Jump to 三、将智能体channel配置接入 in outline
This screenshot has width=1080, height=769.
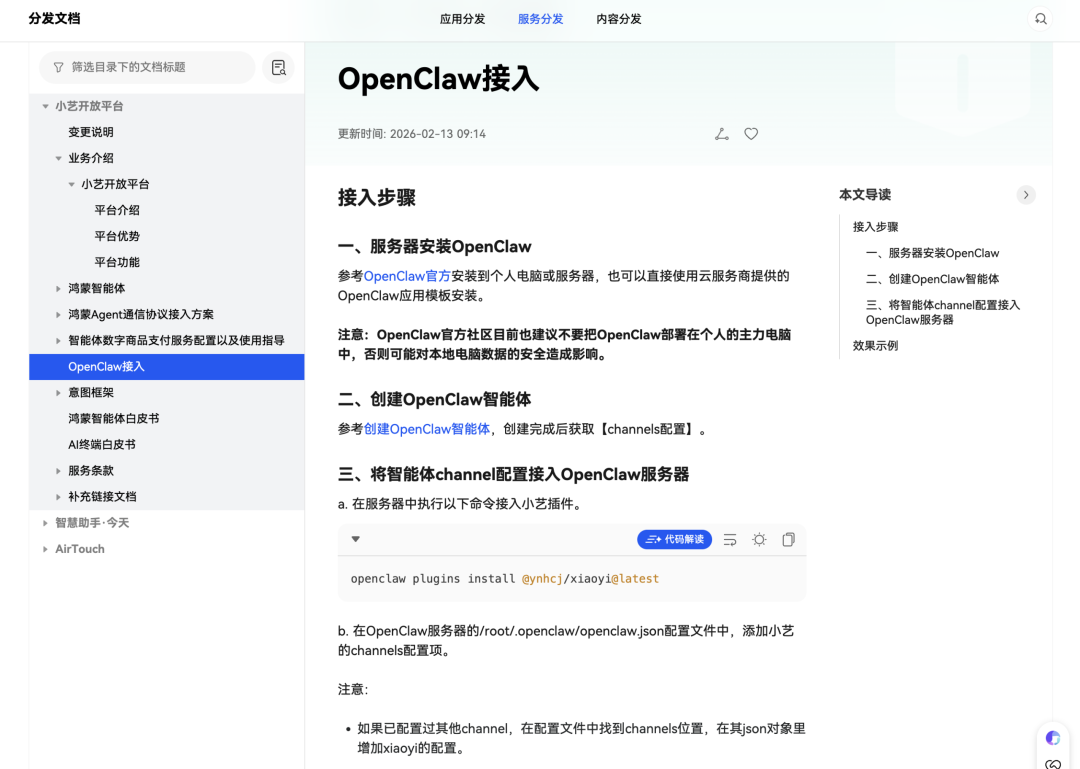click(x=943, y=312)
